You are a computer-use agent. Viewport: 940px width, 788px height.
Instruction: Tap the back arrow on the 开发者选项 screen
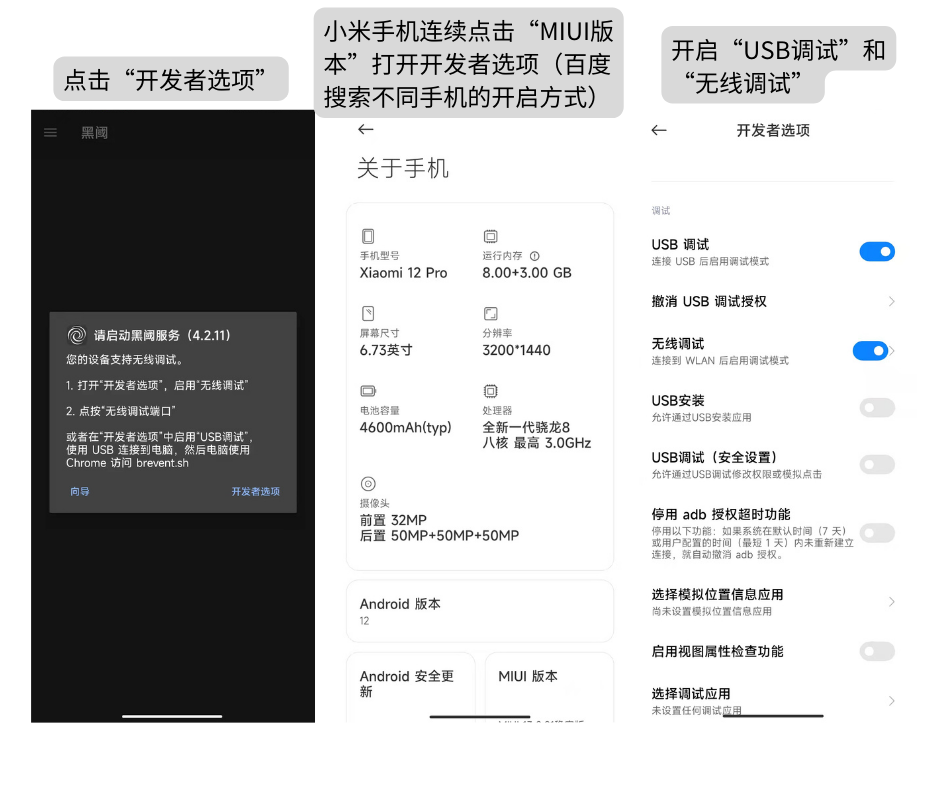659,130
